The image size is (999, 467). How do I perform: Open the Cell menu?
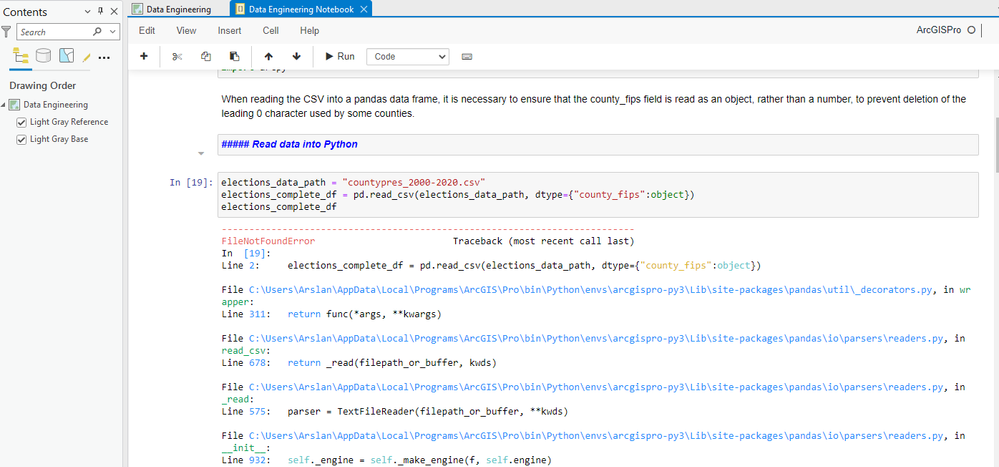point(270,31)
